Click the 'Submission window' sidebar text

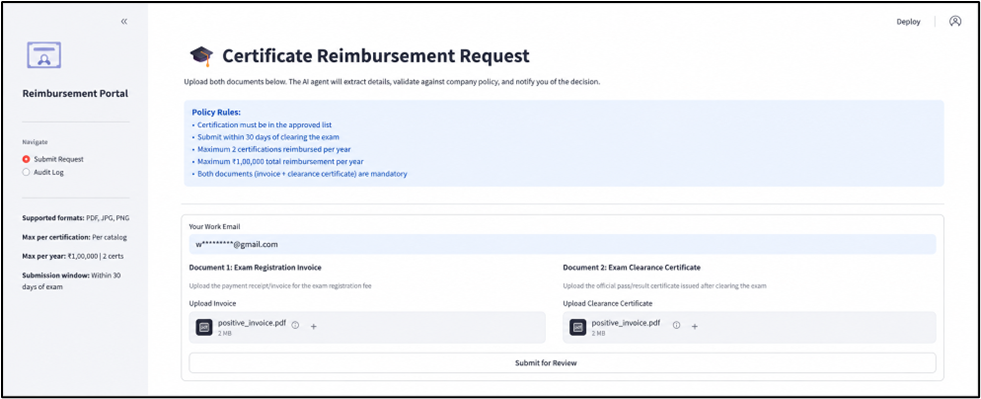(71, 281)
